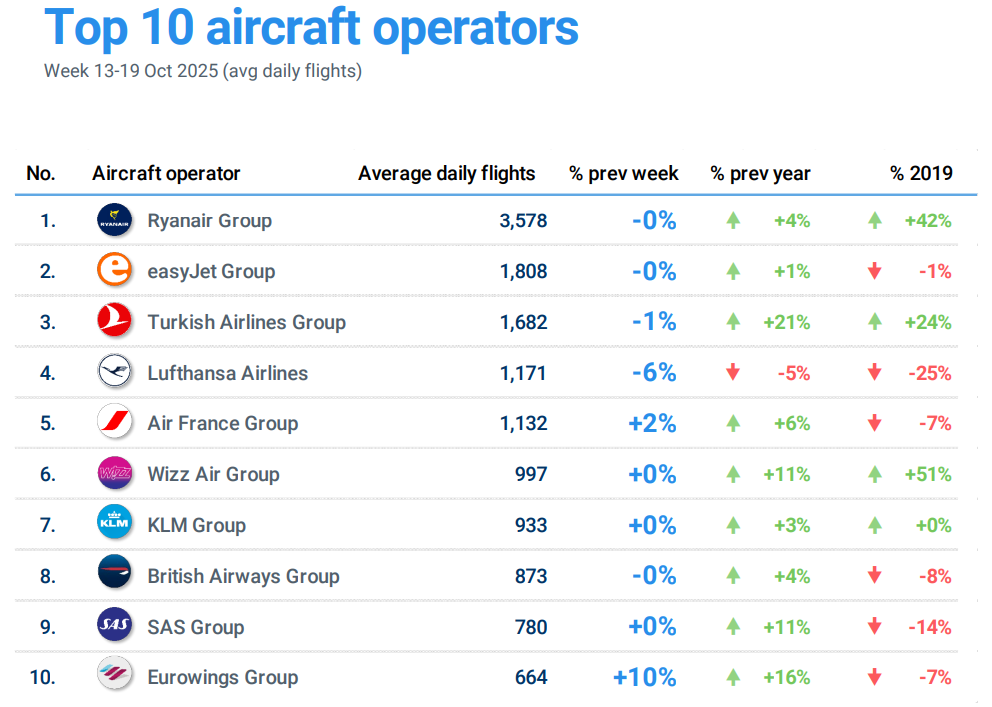Click the SAS logo icon
Screen dimensions: 992x707
pyautogui.click(x=114, y=627)
